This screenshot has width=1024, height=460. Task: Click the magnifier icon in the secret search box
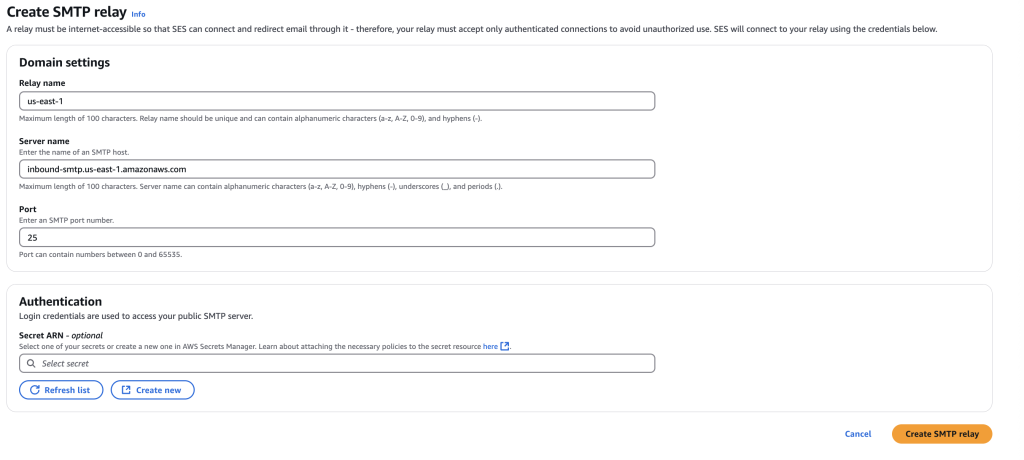[x=32, y=364]
